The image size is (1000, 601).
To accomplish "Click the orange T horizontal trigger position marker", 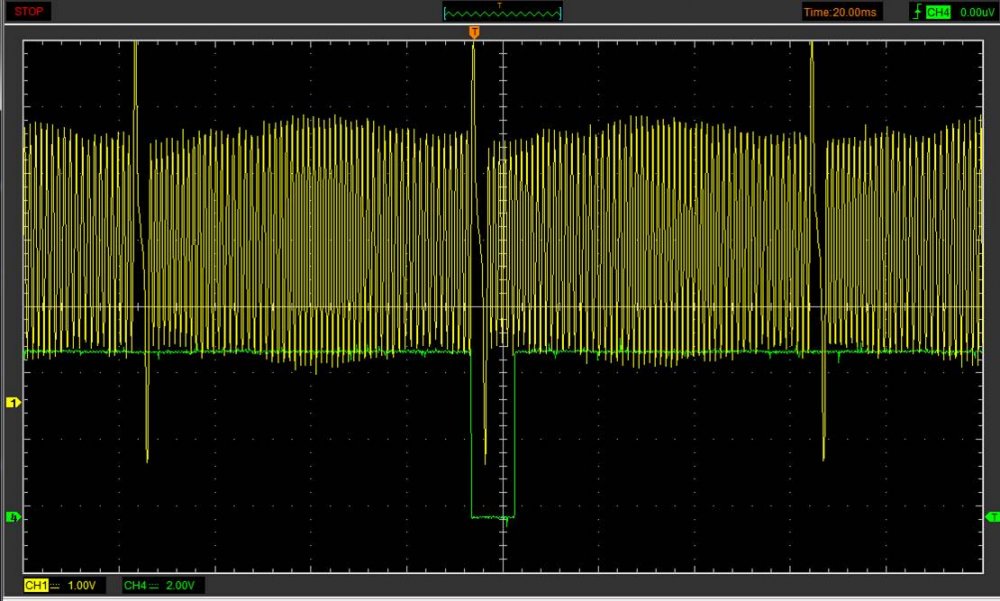I will click(x=474, y=33).
